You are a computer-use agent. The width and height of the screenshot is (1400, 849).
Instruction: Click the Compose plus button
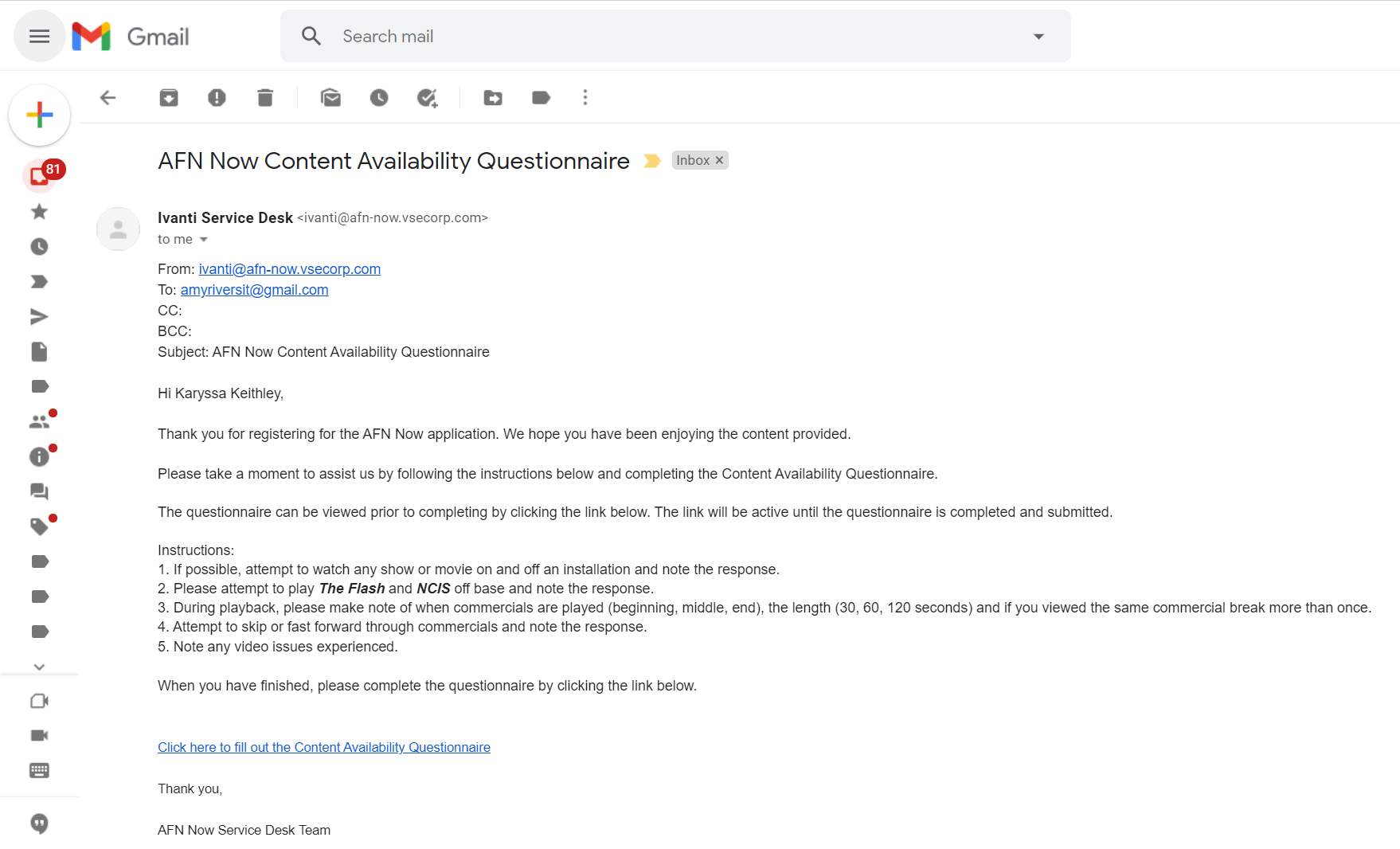pyautogui.click(x=39, y=115)
